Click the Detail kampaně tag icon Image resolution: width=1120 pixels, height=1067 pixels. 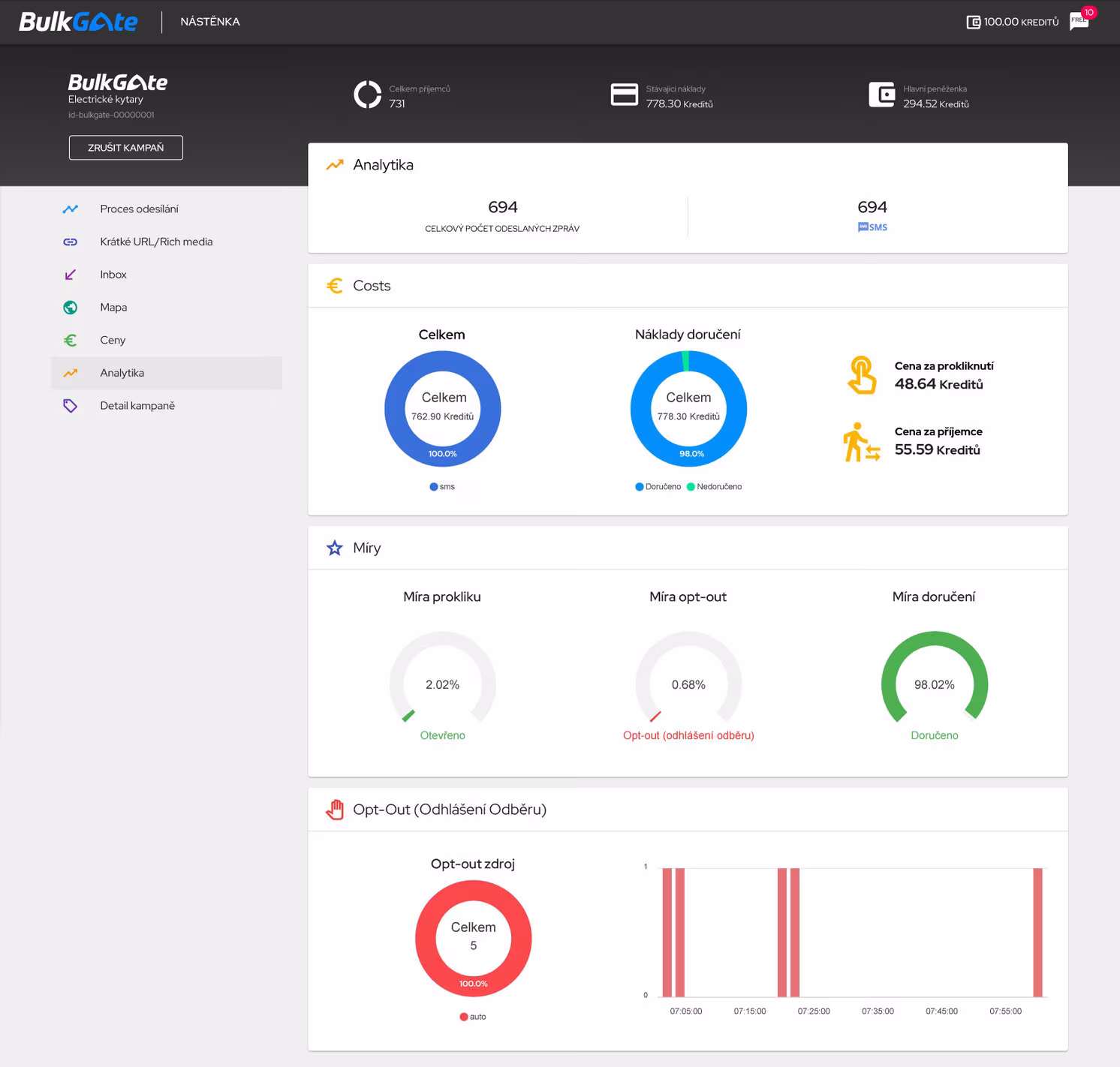point(71,406)
